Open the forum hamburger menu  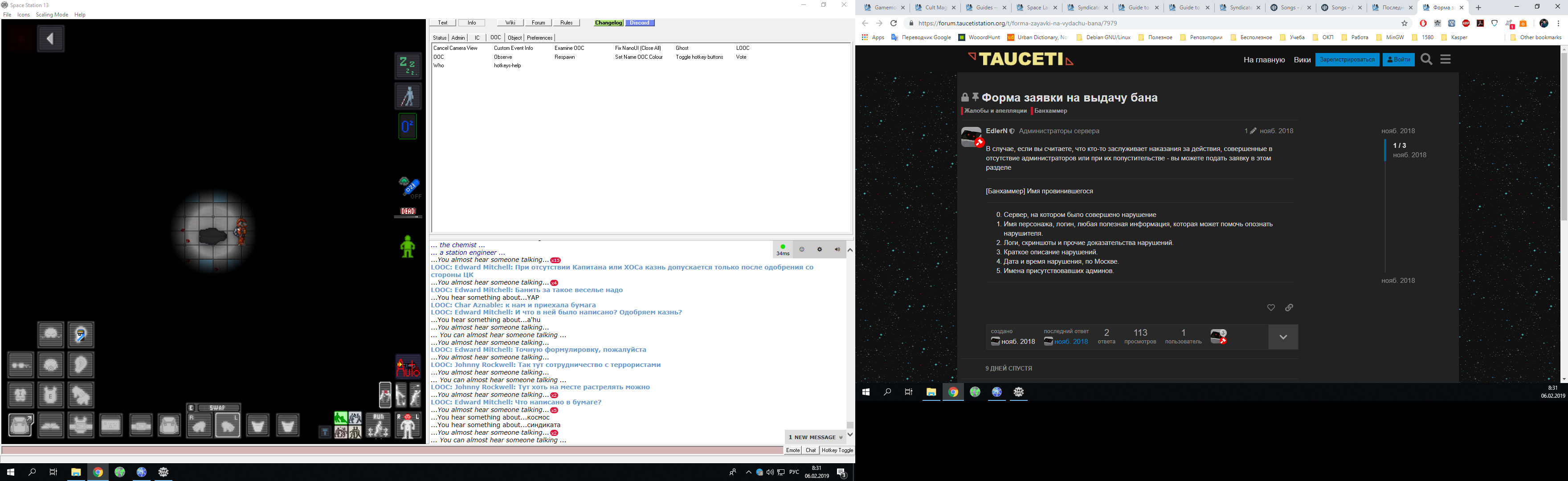1445,59
